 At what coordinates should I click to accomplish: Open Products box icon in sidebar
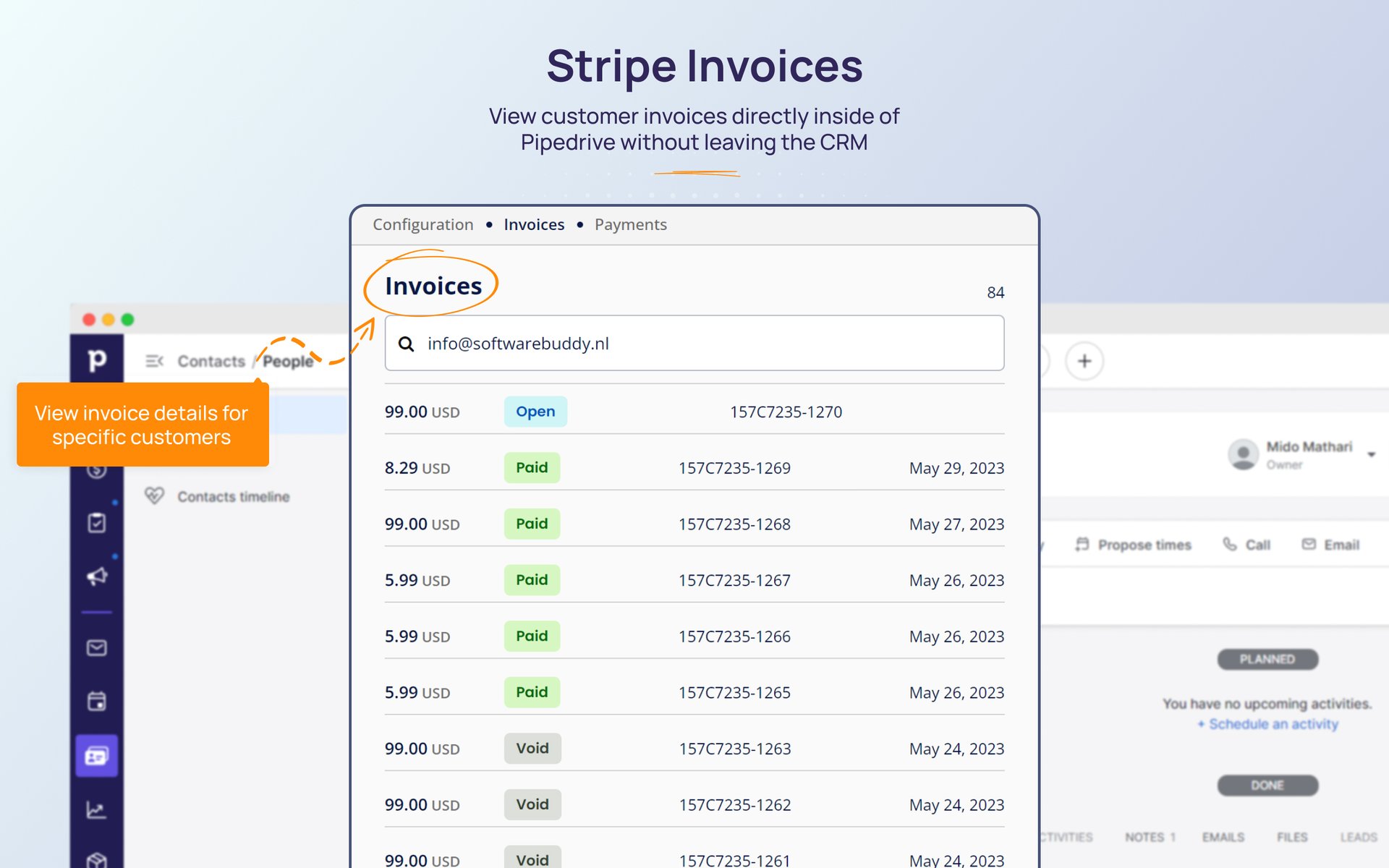[x=96, y=859]
